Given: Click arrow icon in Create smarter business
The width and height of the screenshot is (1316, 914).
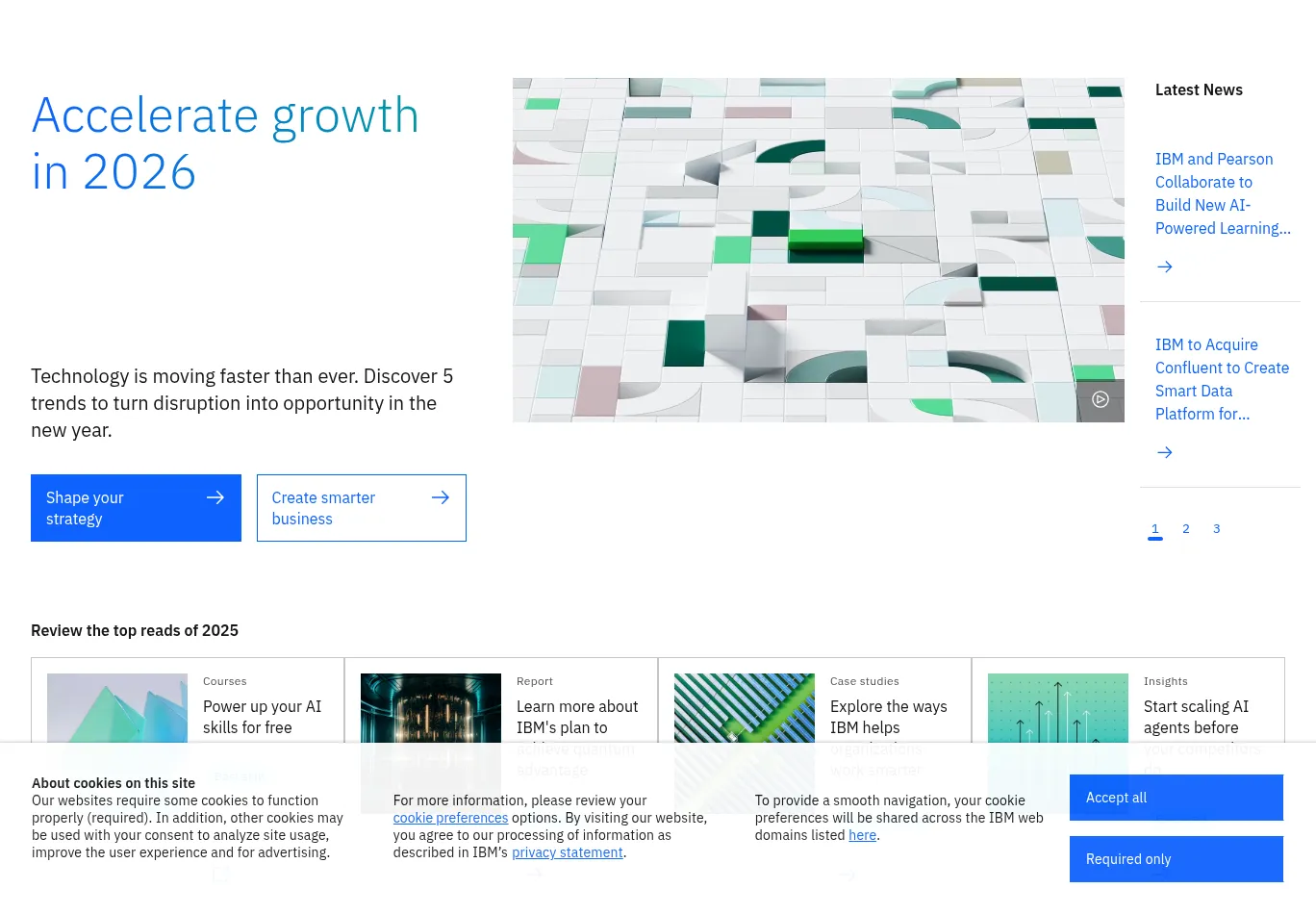Looking at the screenshot, I should pos(441,497).
